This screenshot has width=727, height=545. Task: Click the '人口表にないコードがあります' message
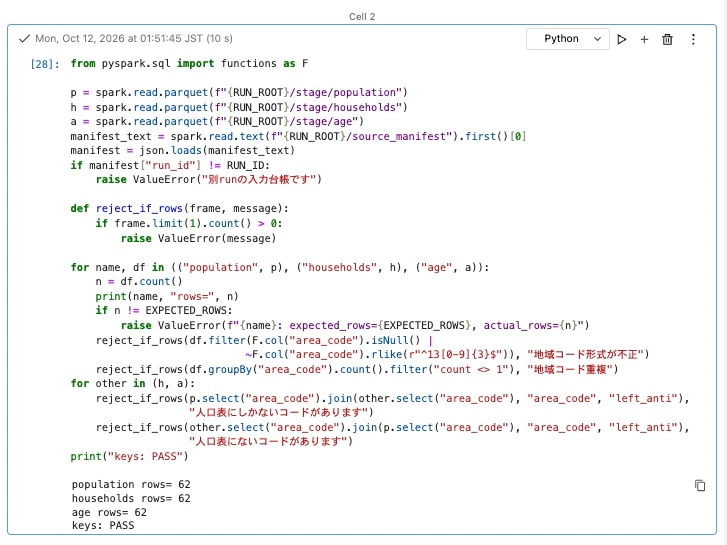point(271,441)
